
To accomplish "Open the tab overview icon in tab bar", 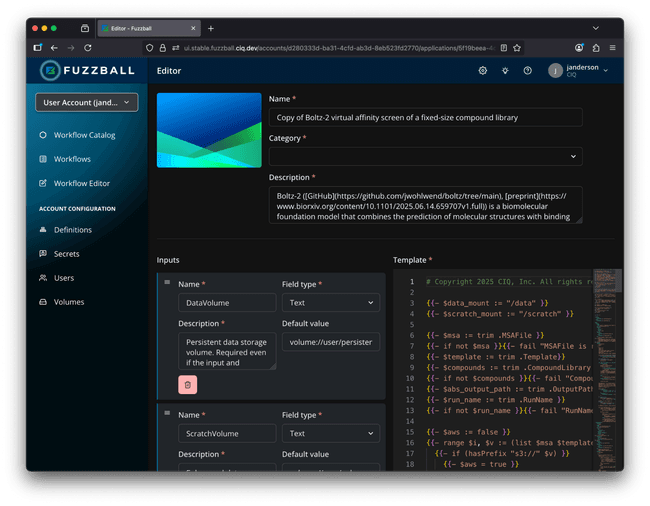I will [85, 28].
